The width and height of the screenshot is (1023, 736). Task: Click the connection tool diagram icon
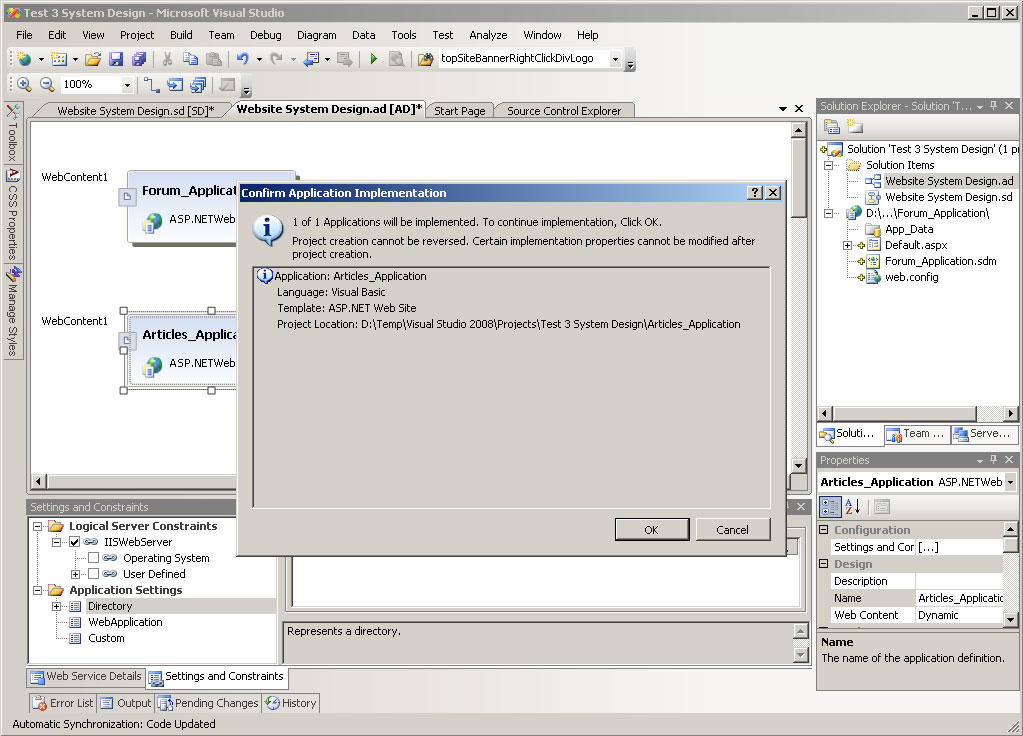[151, 84]
